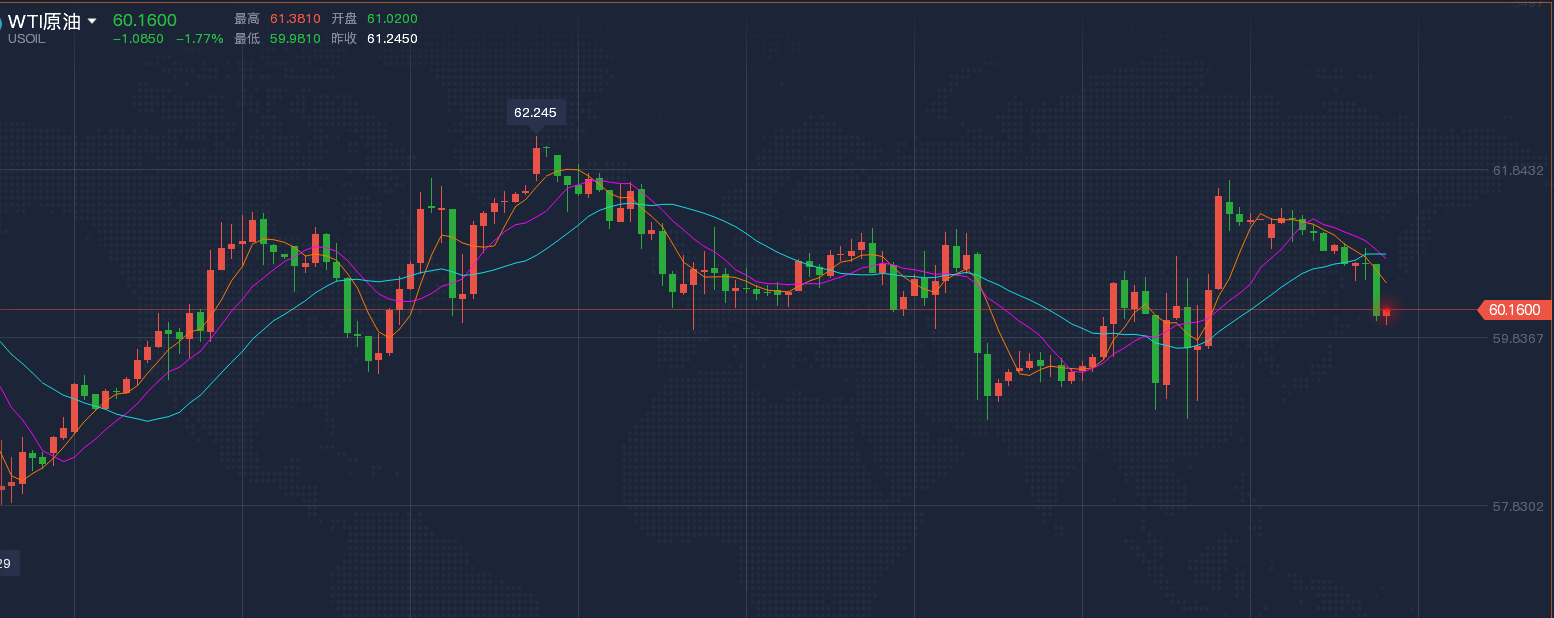The height and width of the screenshot is (618, 1554).
Task: Expand the WTI原油 symbol dropdown arrow
Action: [x=93, y=21]
